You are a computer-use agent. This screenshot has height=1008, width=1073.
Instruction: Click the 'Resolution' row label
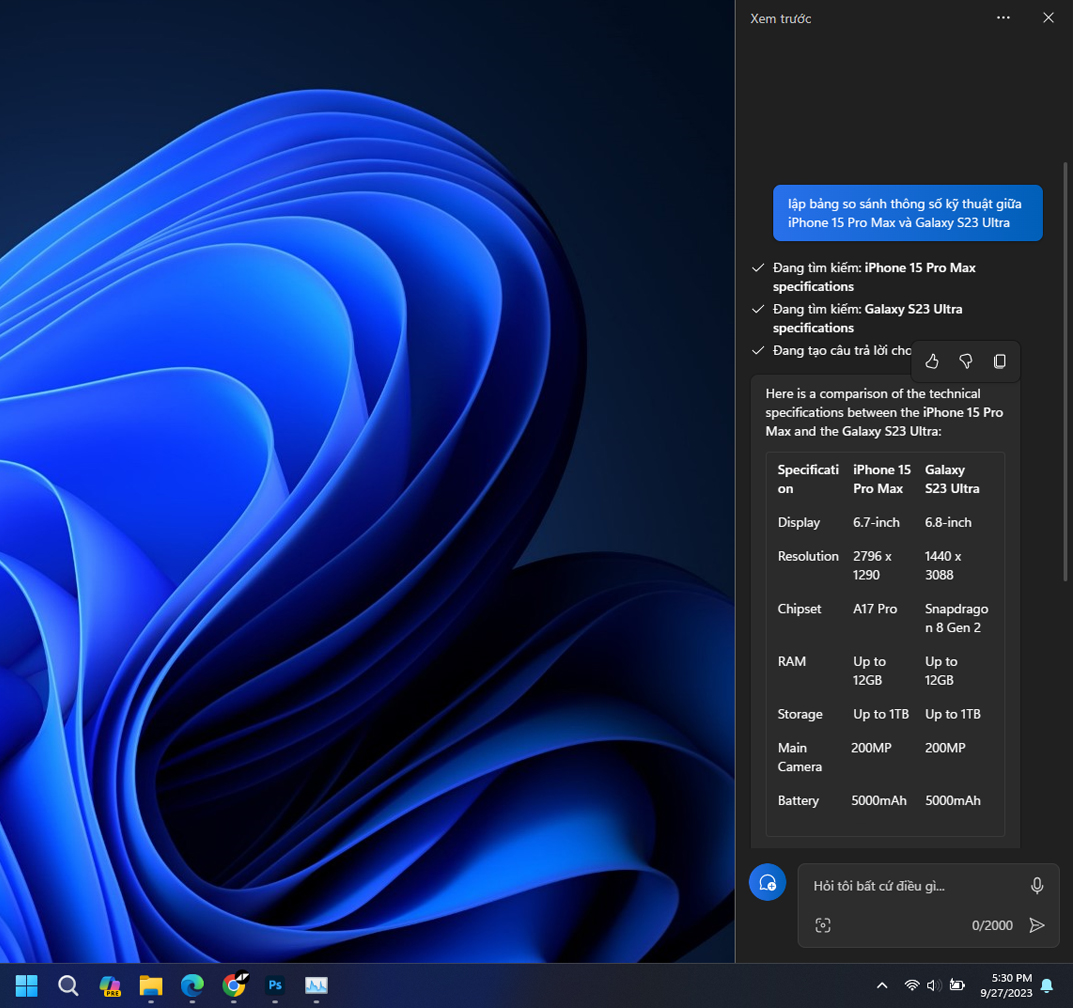point(808,556)
